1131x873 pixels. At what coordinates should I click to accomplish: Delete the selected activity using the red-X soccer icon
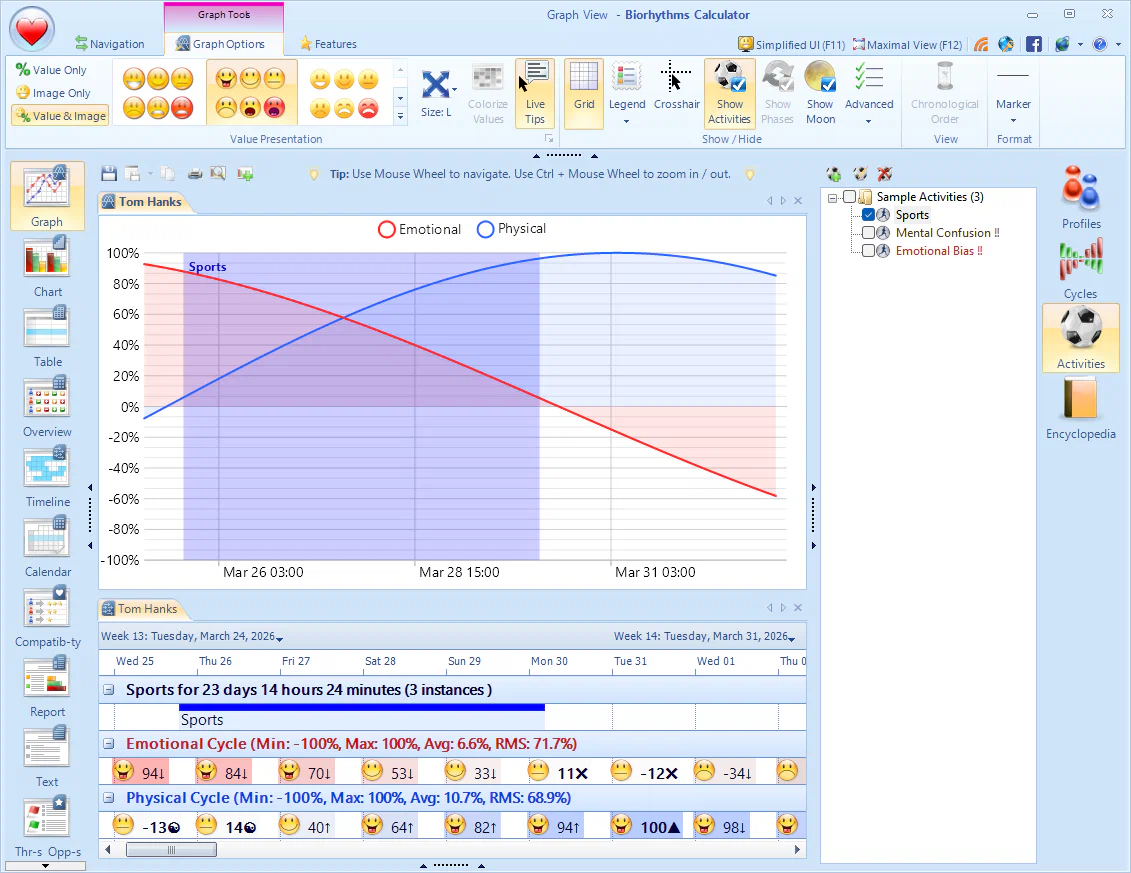[884, 174]
